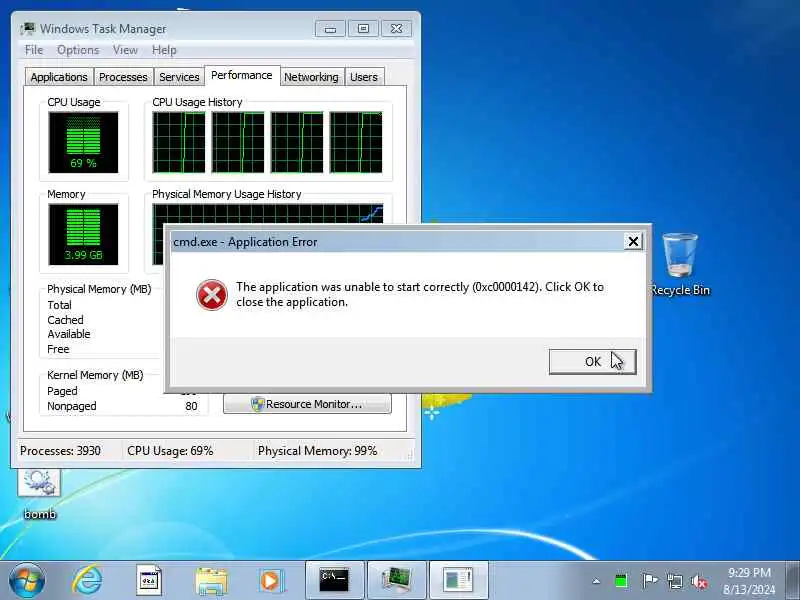Open Resource Monitor from Task Manager

click(307, 404)
